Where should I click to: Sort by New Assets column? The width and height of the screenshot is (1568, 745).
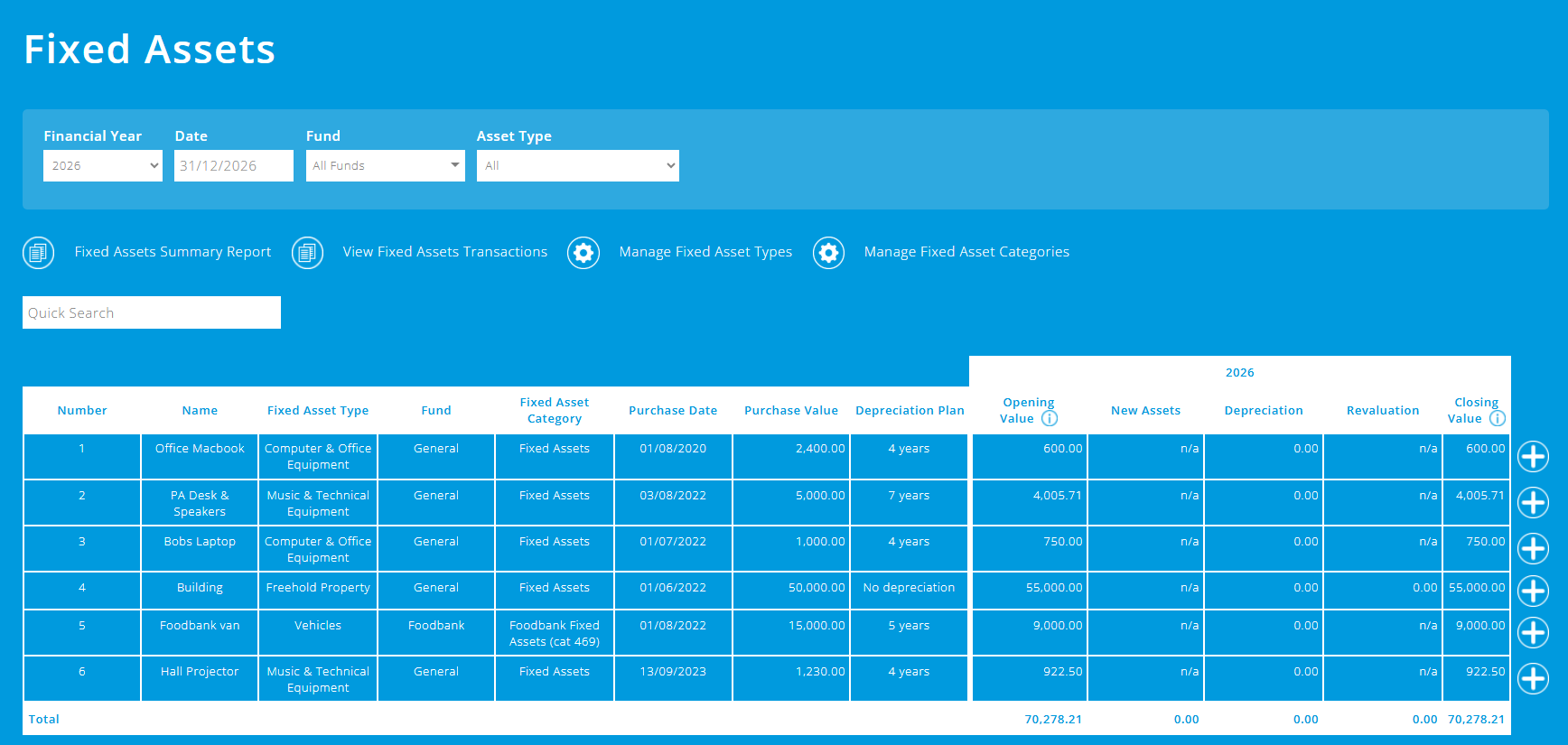point(1145,410)
